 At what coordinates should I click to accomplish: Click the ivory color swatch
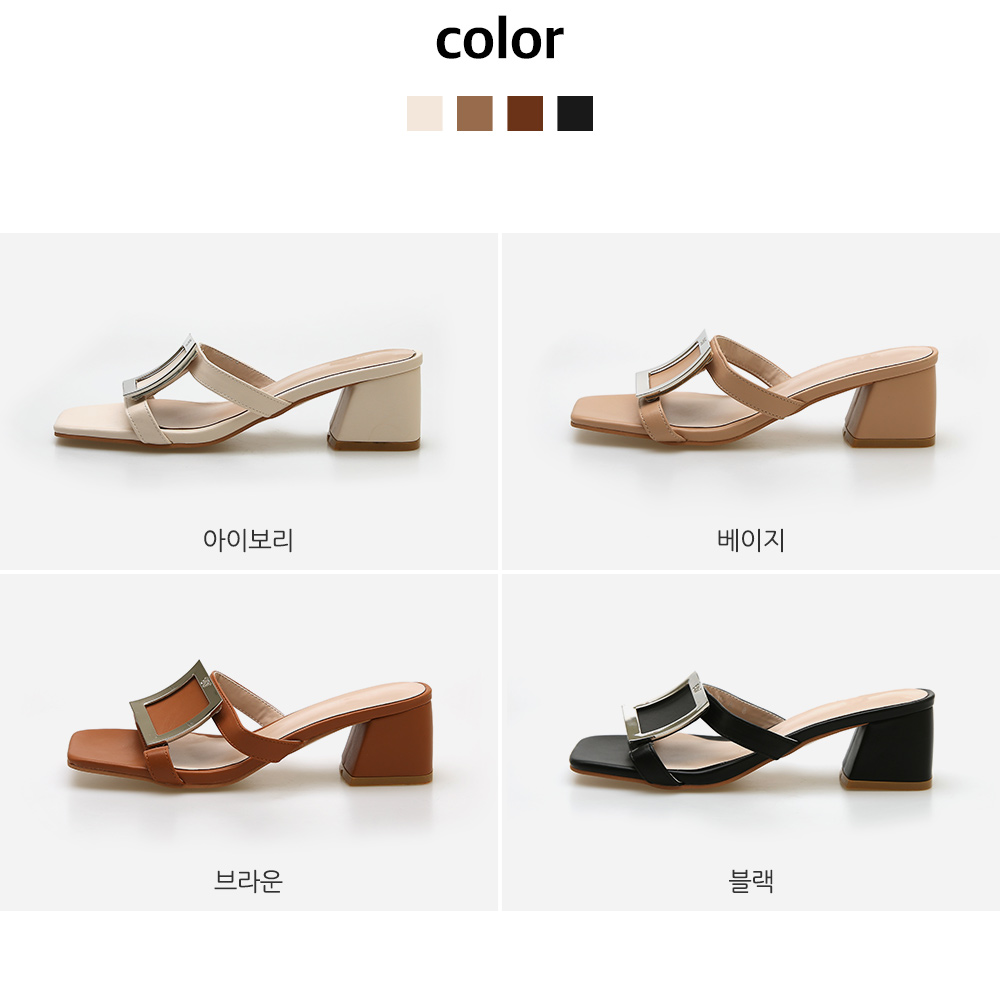pyautogui.click(x=424, y=114)
